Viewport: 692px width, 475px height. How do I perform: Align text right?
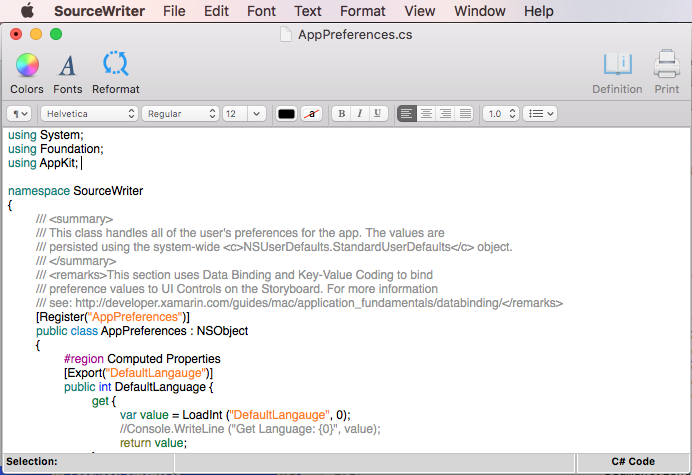(x=446, y=114)
